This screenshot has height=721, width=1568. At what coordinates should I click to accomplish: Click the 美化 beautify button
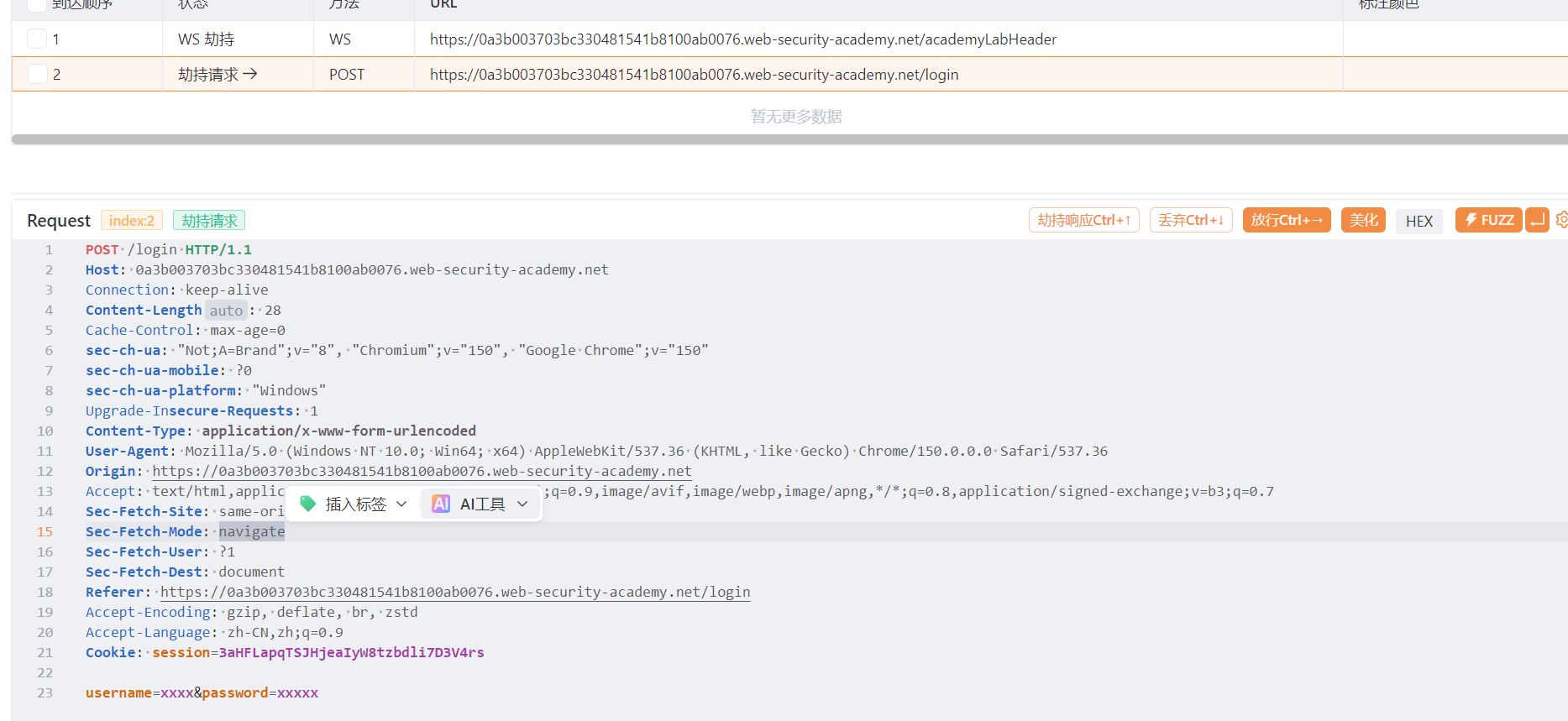(1363, 220)
